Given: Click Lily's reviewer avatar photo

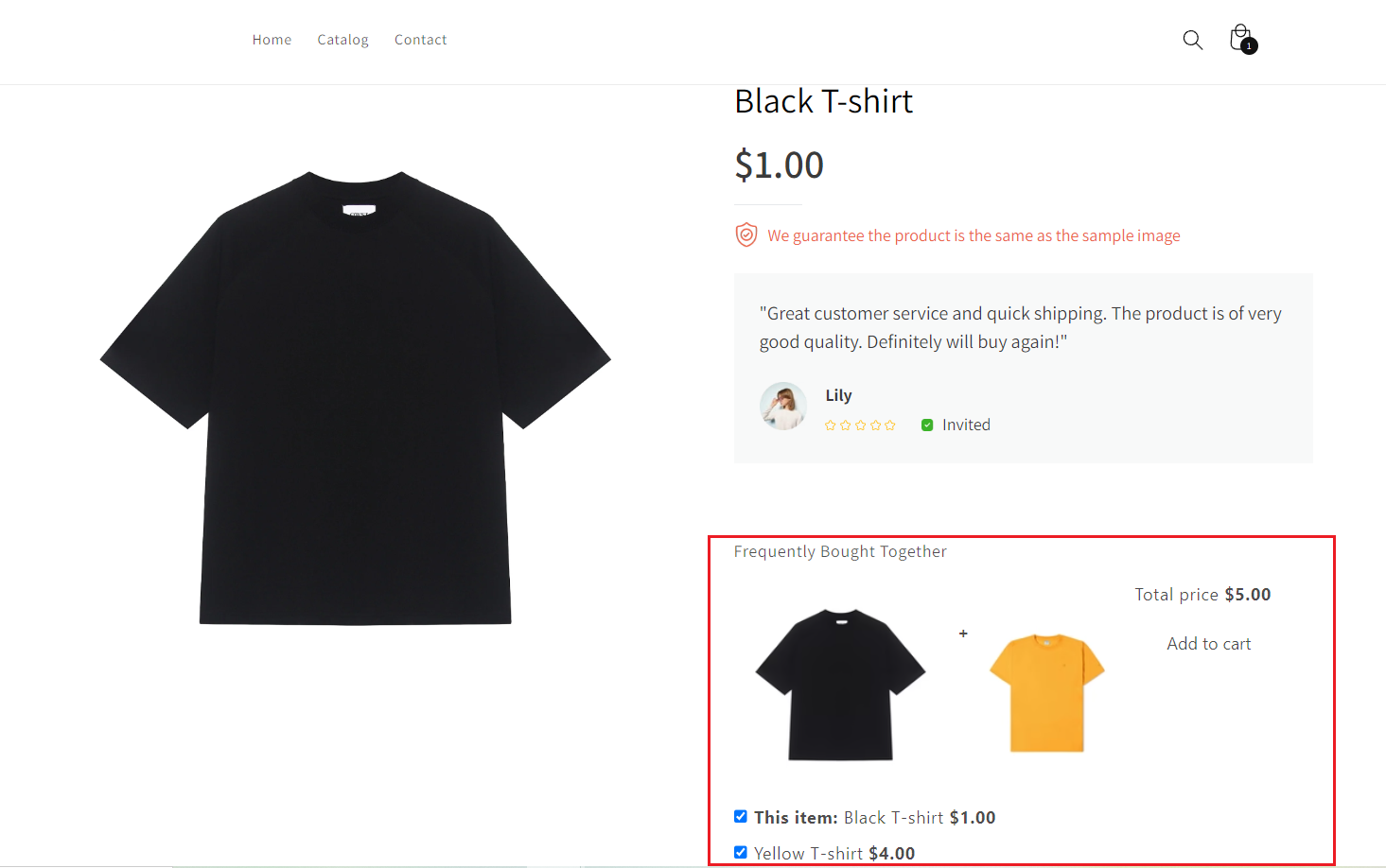Looking at the screenshot, I should (783, 406).
